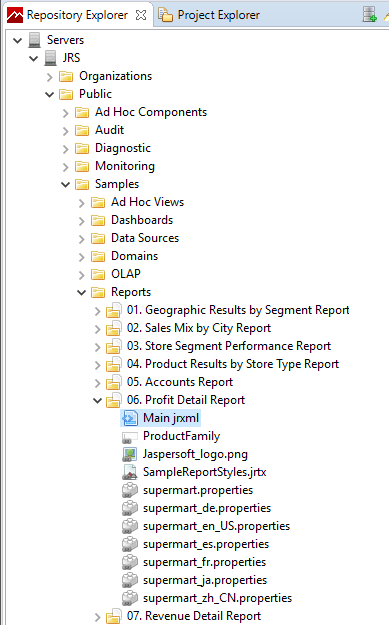Expand the Data Sources folder

pyautogui.click(x=81, y=239)
